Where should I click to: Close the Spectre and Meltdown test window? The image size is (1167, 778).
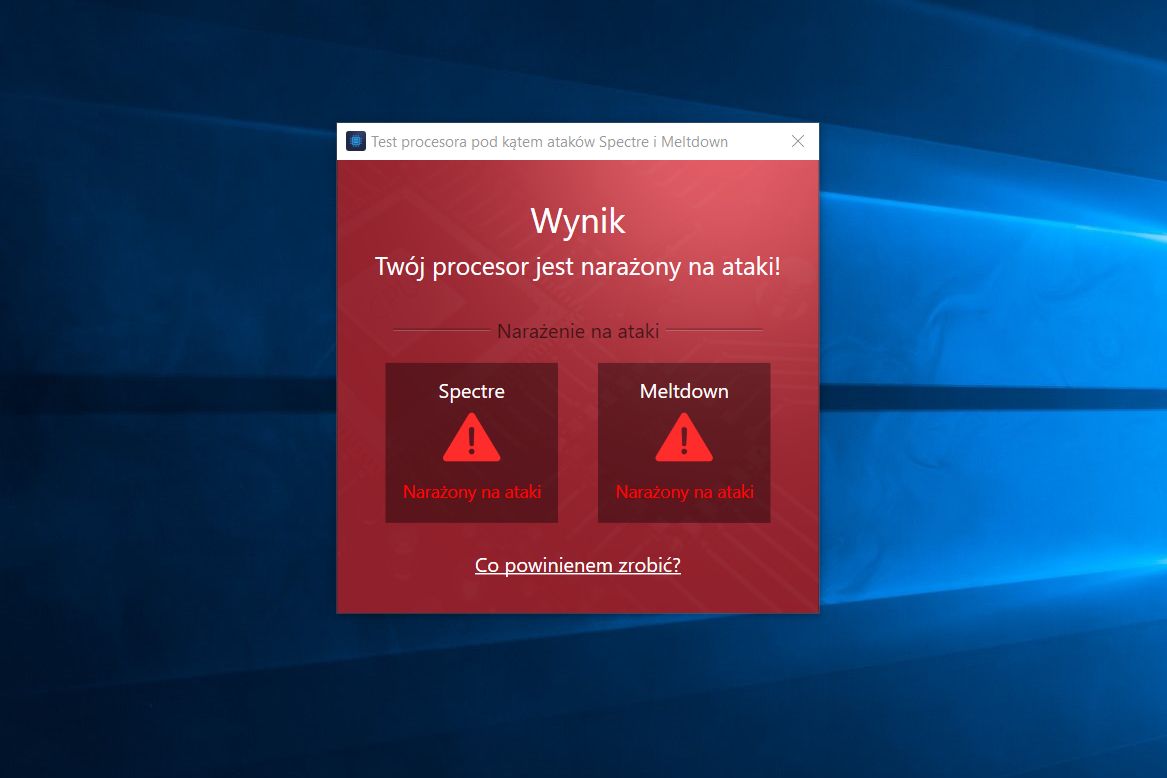click(798, 141)
